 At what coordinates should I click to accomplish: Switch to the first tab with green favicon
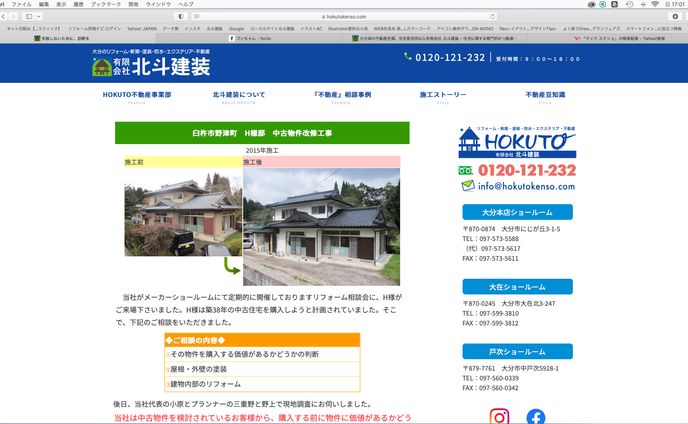(x=78, y=38)
